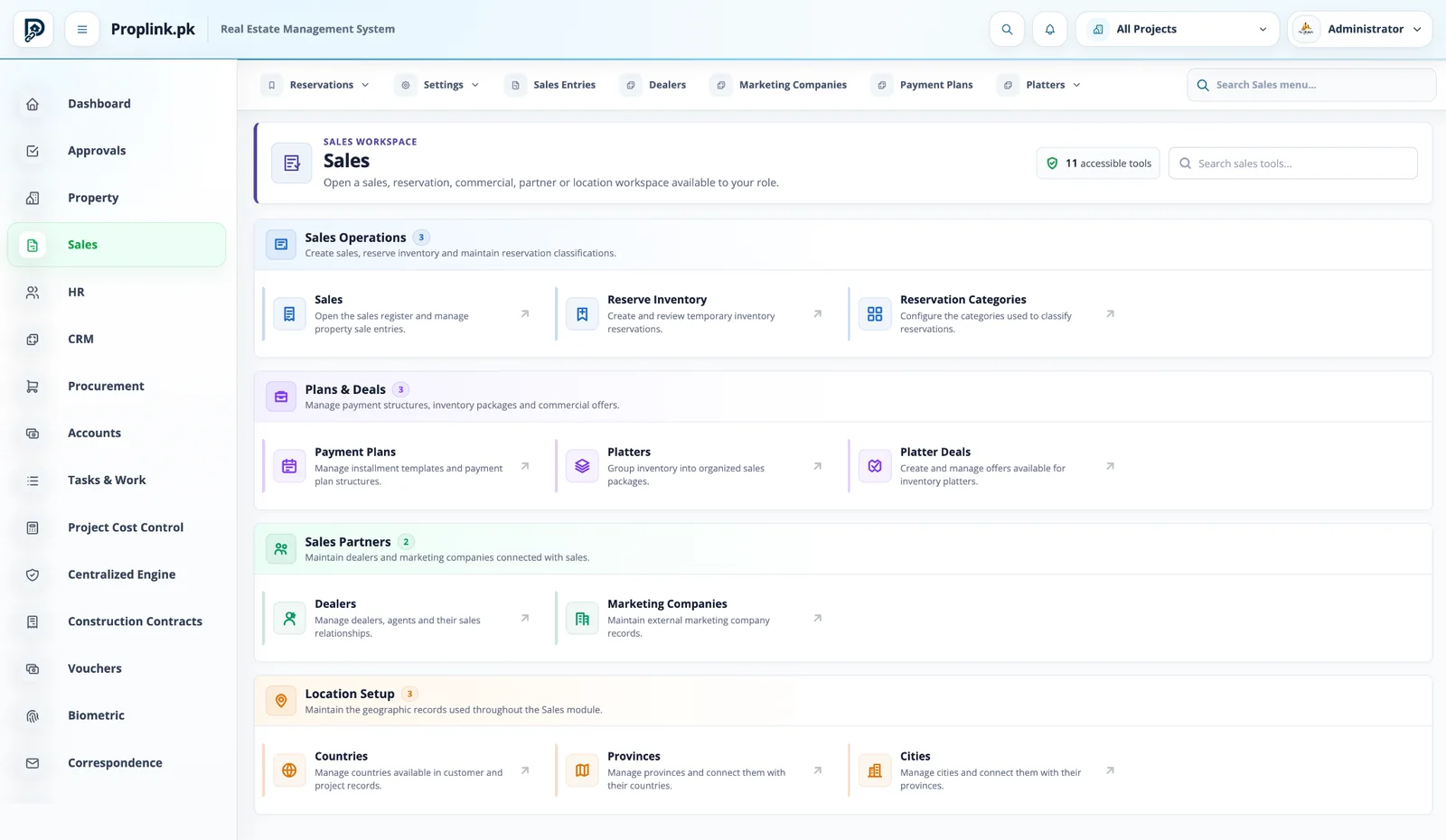Open the notifications bell icon

[x=1050, y=29]
